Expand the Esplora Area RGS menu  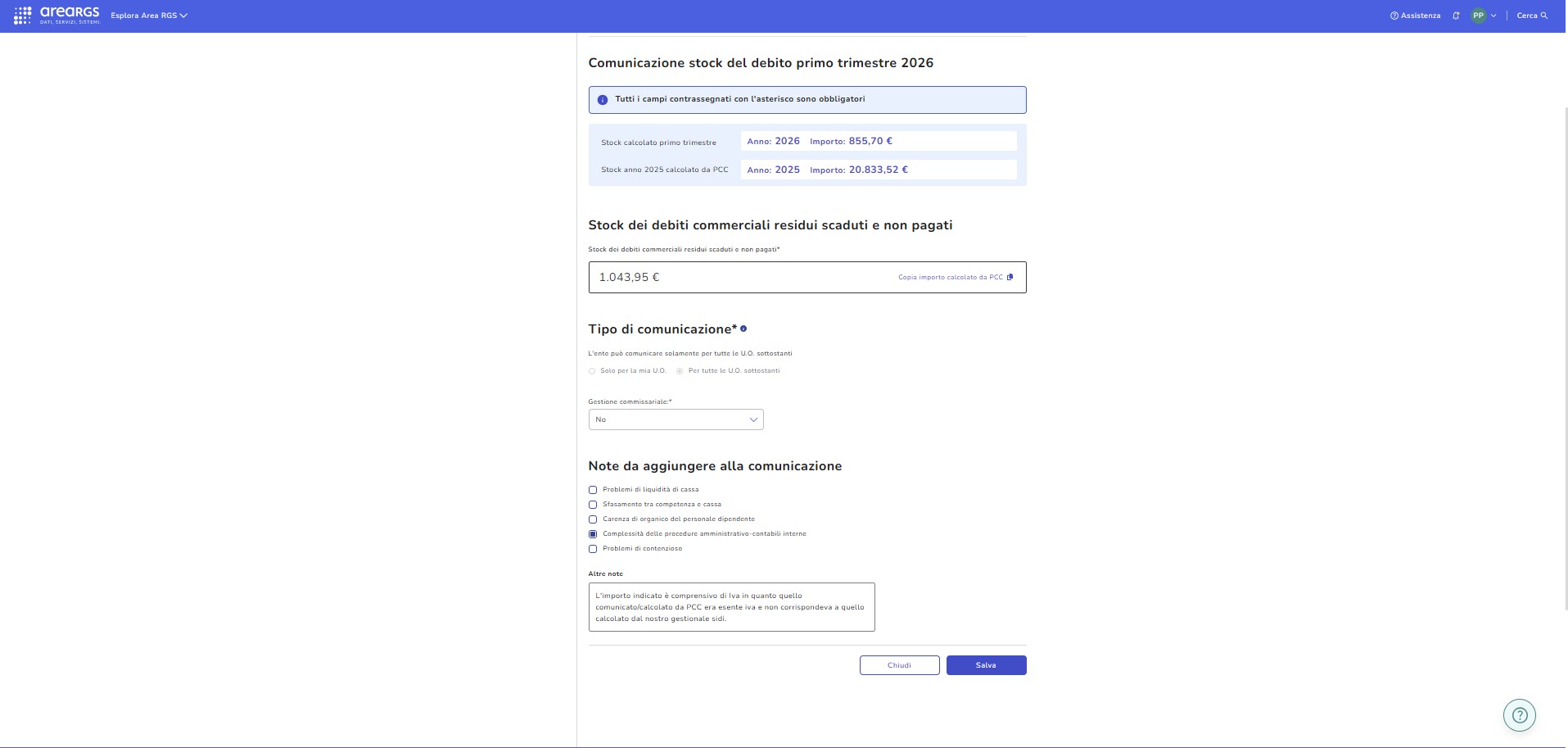pyautogui.click(x=149, y=16)
